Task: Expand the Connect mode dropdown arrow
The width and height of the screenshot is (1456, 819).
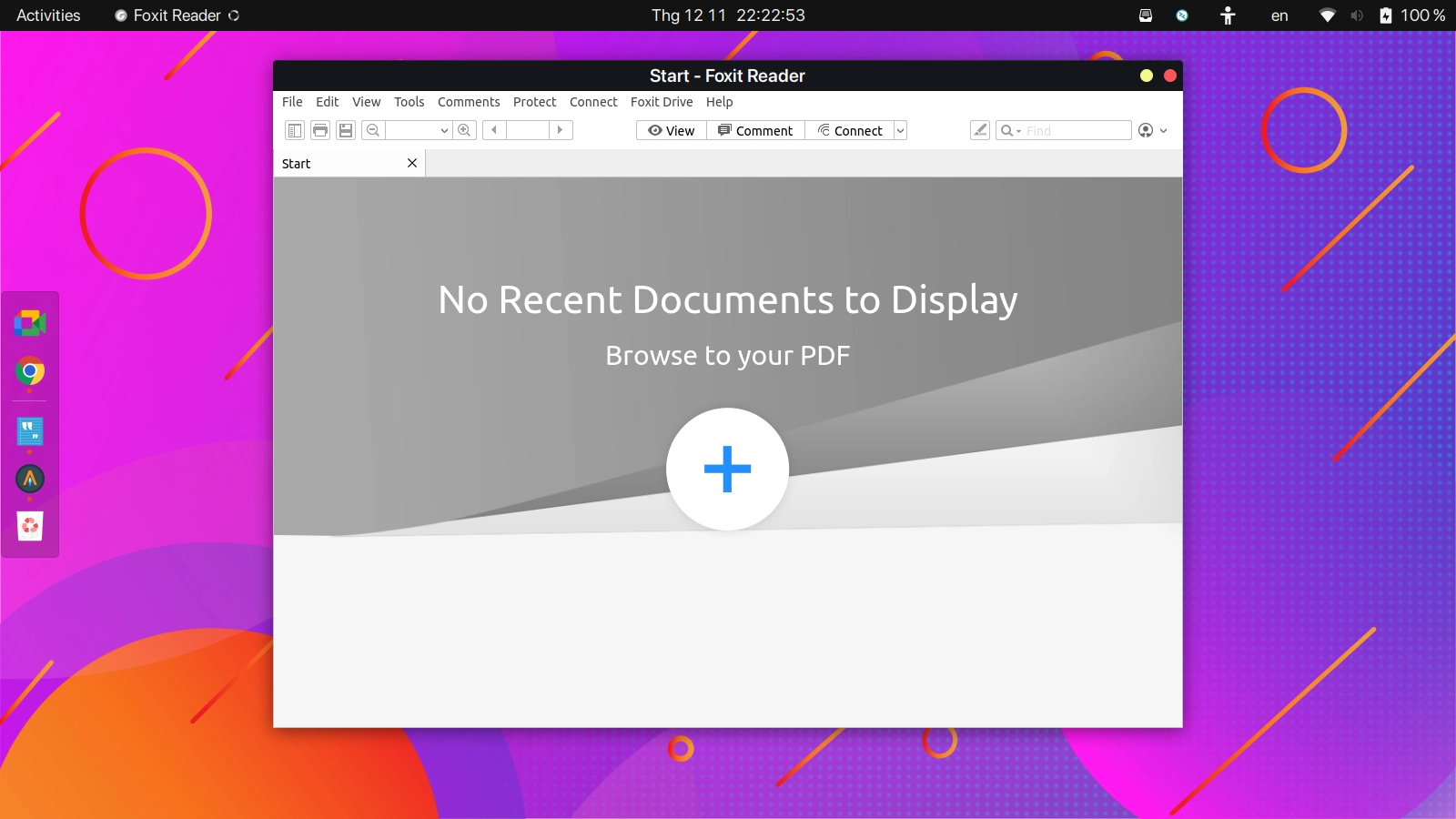Action: tap(900, 130)
